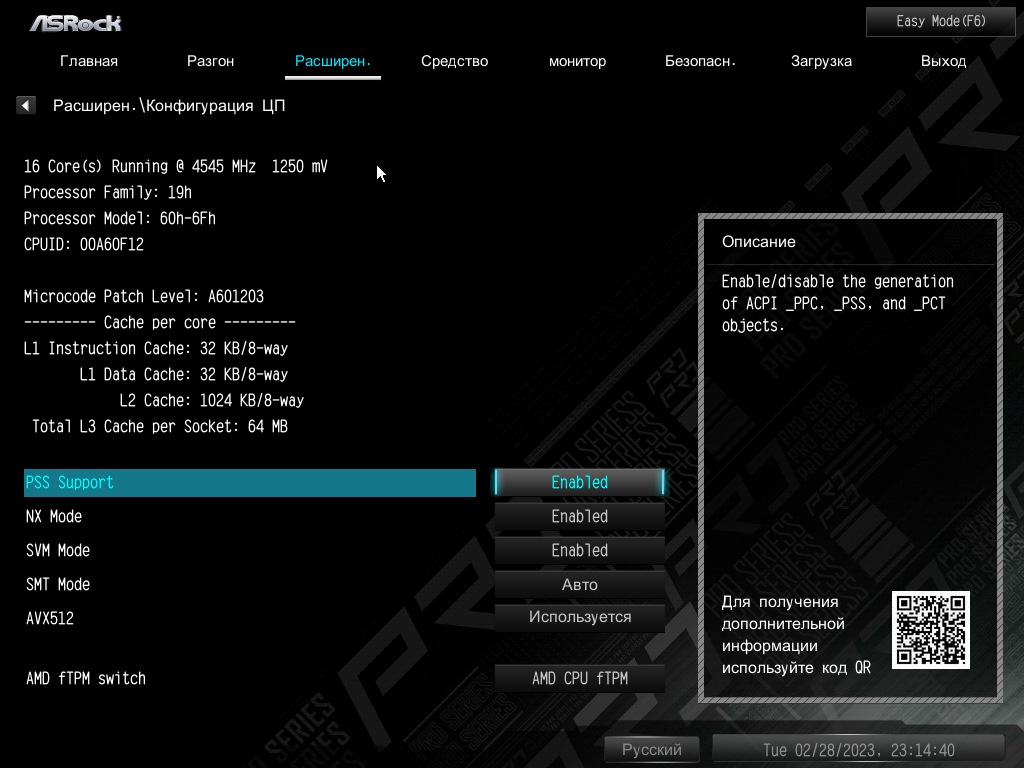Select the PSS Support row
Viewport: 1024px width, 768px height.
pyautogui.click(x=249, y=483)
